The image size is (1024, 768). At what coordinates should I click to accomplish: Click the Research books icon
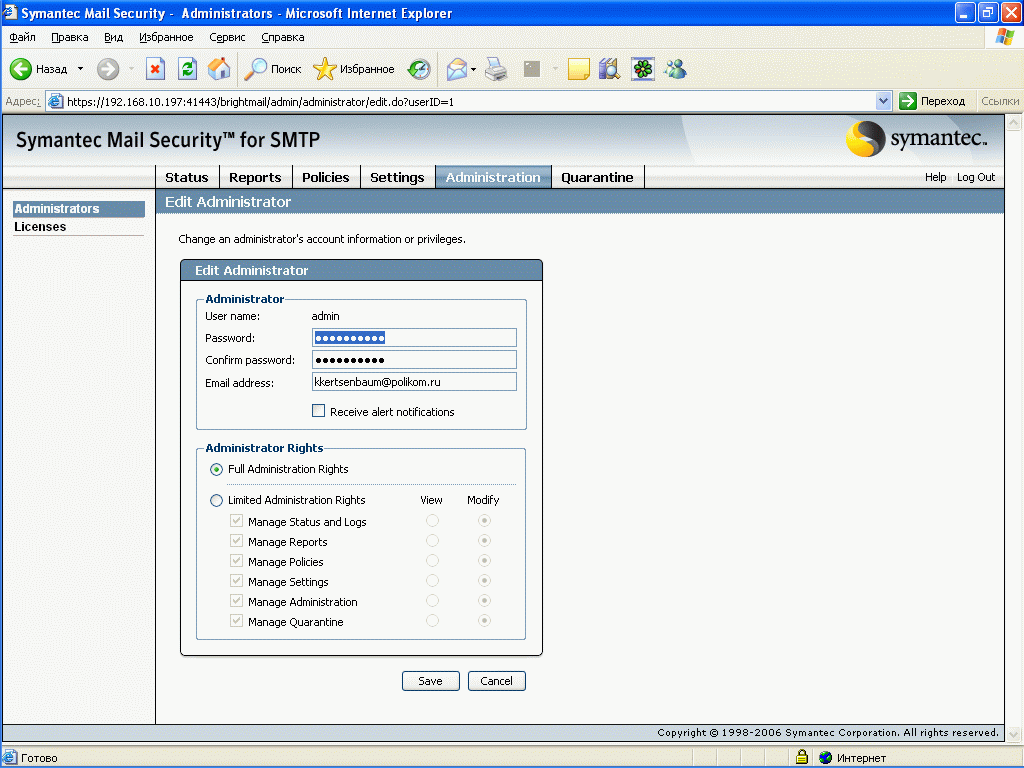(609, 69)
